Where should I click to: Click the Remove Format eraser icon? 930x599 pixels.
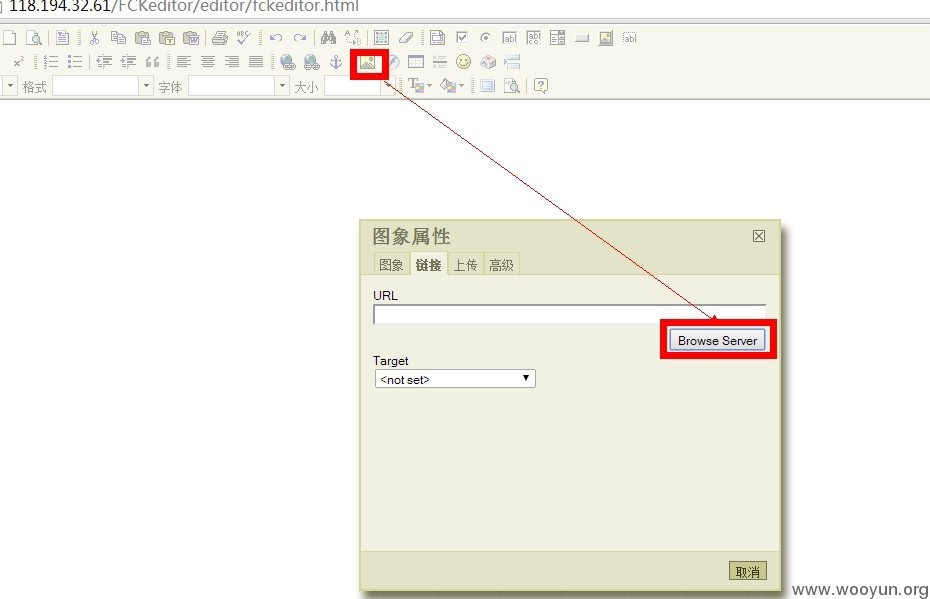[406, 38]
